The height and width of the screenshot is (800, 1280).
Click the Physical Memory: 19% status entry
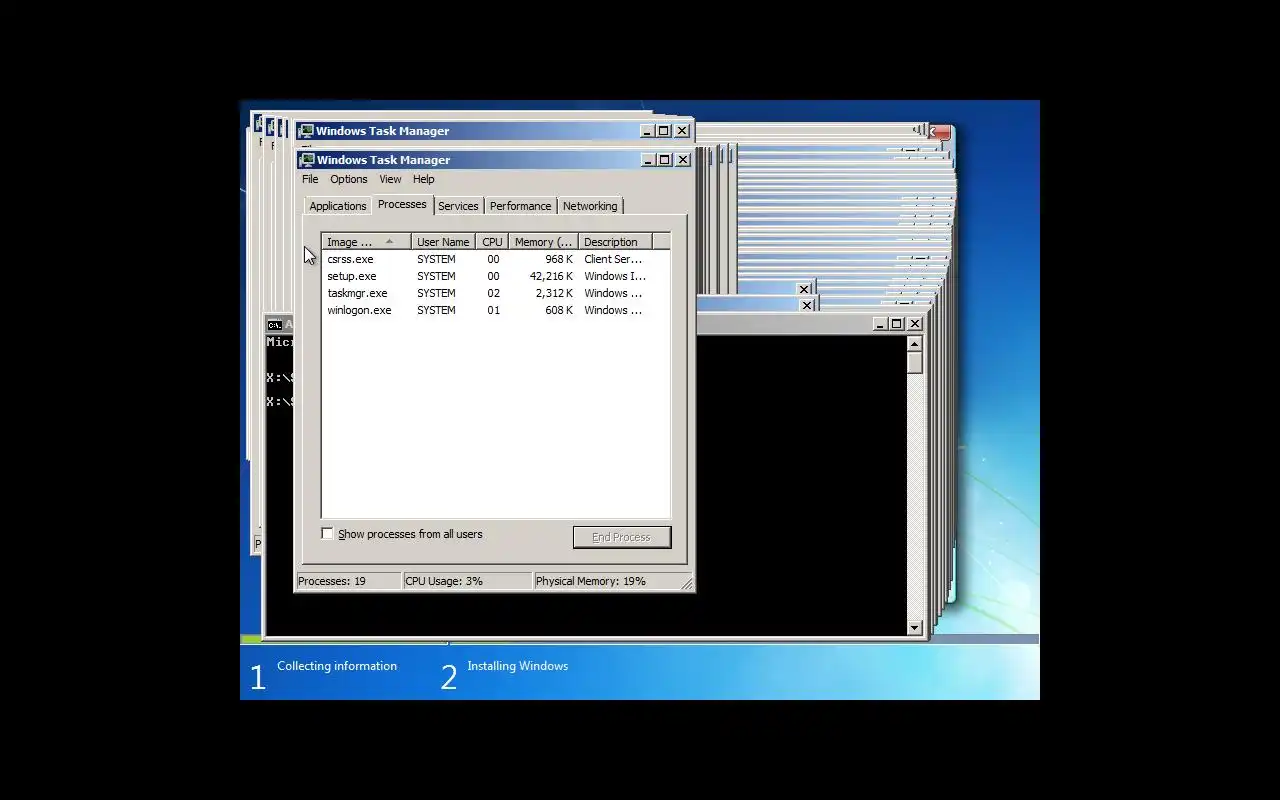(606, 581)
